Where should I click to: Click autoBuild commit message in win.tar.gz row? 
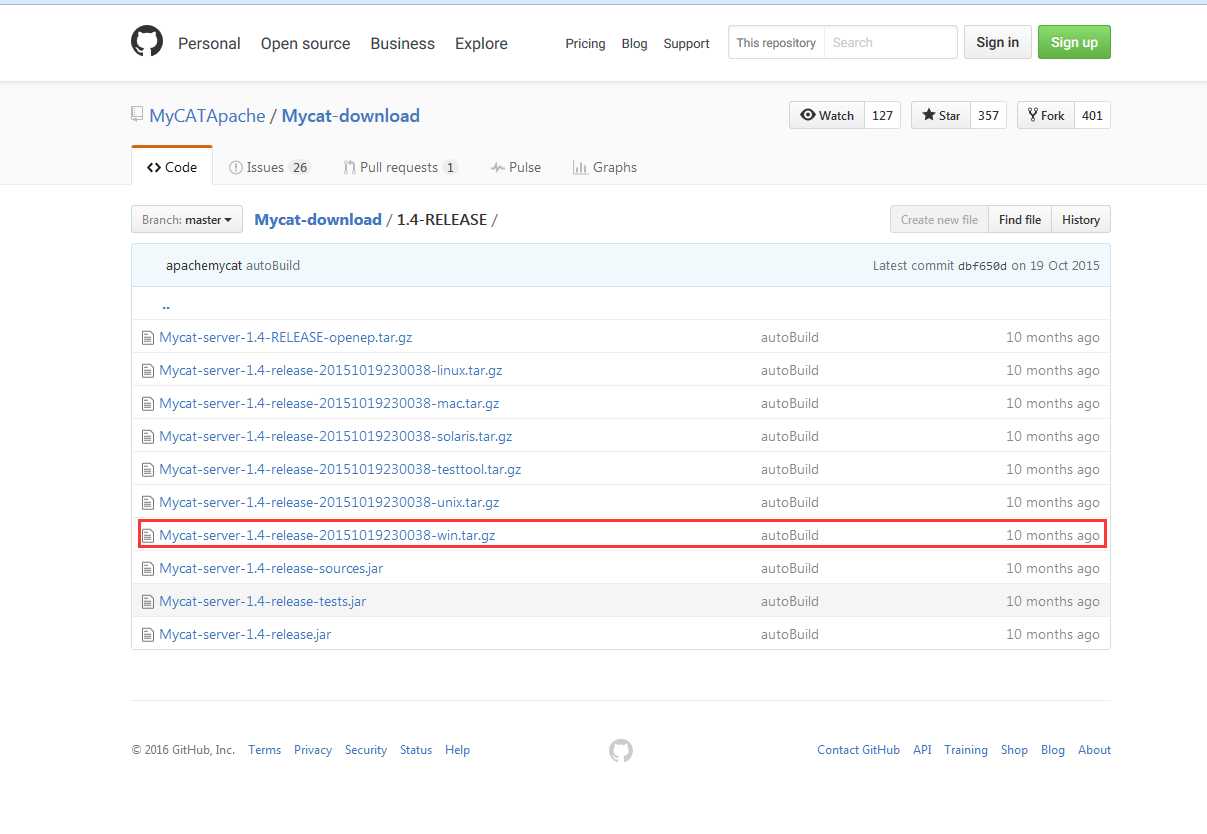tap(789, 536)
